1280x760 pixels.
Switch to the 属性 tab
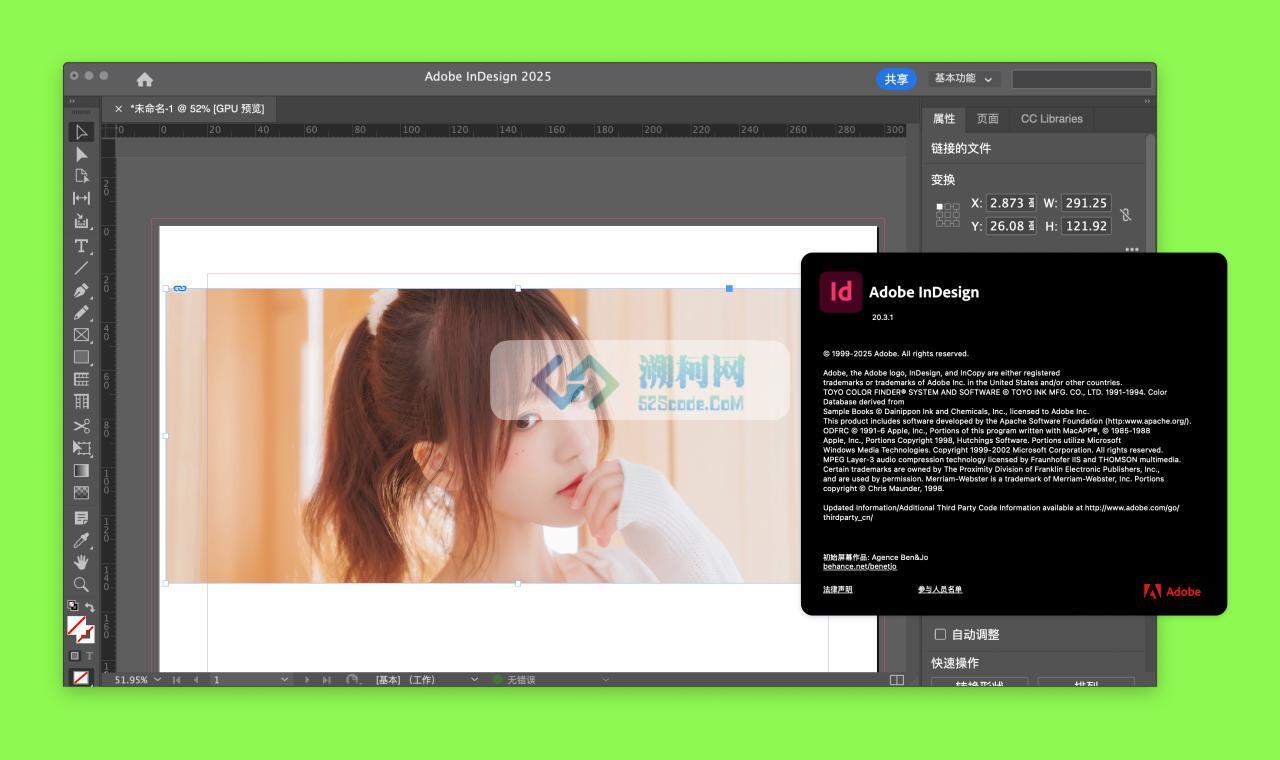coord(944,118)
